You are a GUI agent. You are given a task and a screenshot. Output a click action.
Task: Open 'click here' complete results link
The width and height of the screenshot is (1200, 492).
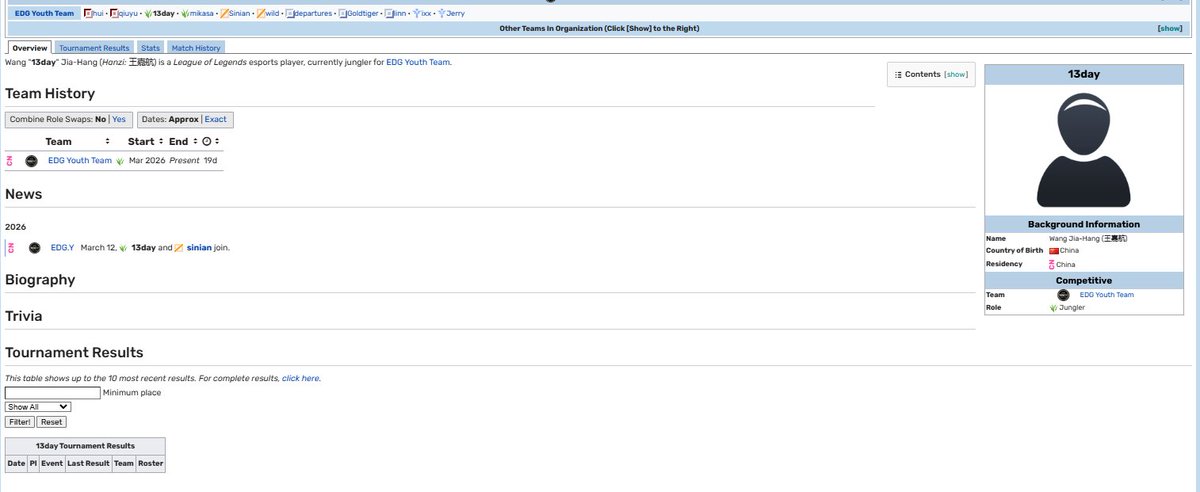[301, 379]
